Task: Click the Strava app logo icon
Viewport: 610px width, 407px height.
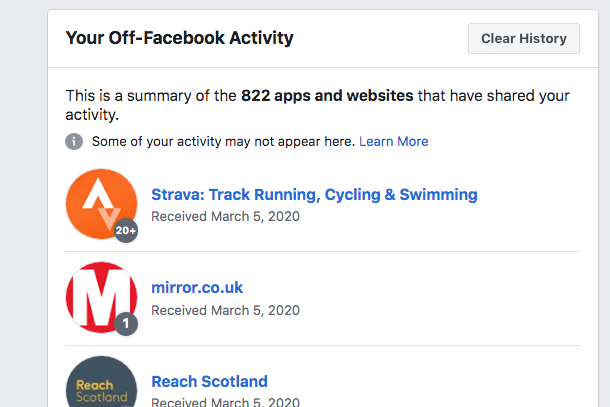Action: click(x=99, y=202)
